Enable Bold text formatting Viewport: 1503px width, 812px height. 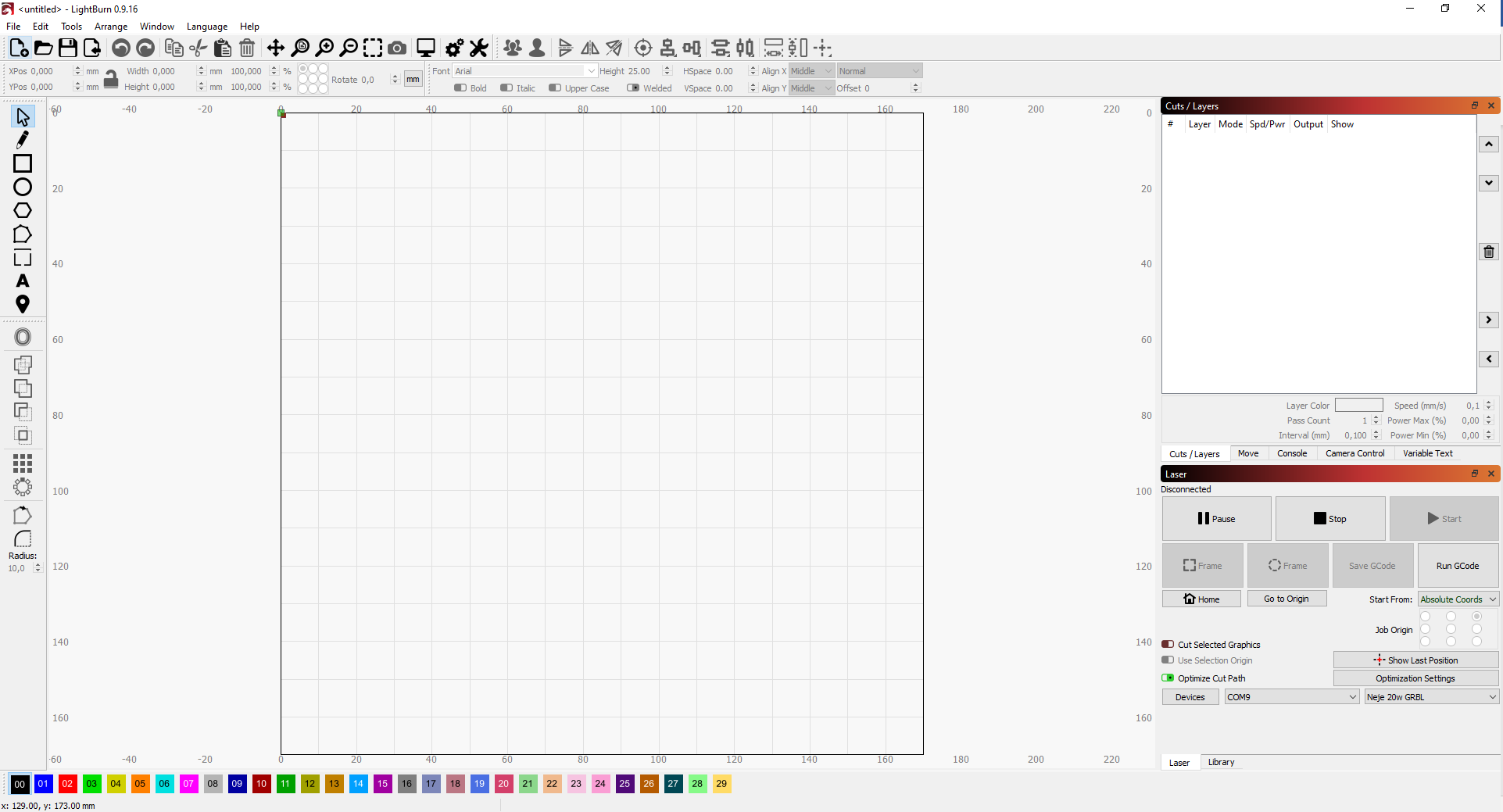pyautogui.click(x=460, y=88)
